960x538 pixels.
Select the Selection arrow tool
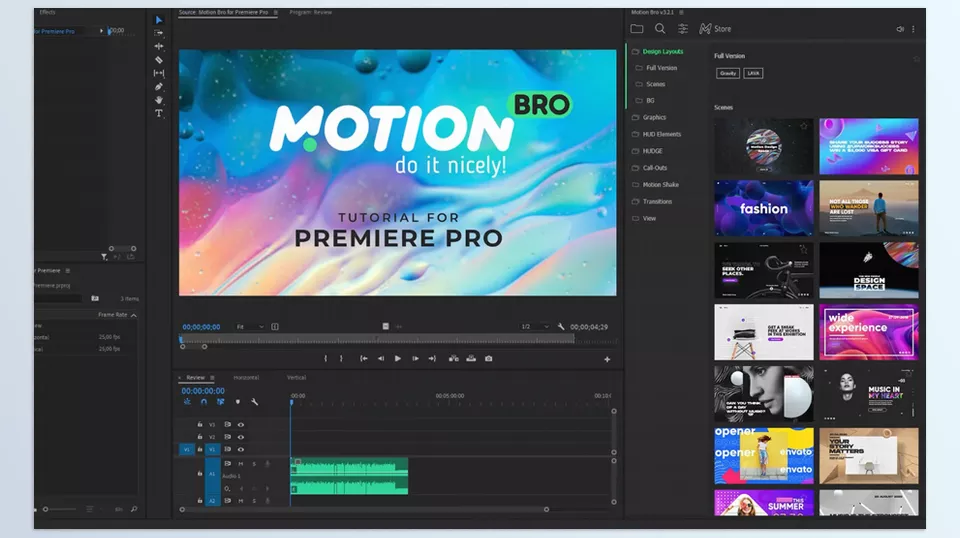(159, 20)
